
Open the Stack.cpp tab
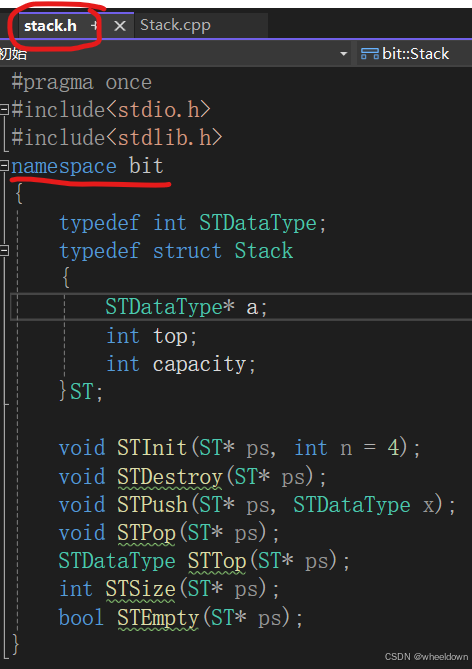175,25
